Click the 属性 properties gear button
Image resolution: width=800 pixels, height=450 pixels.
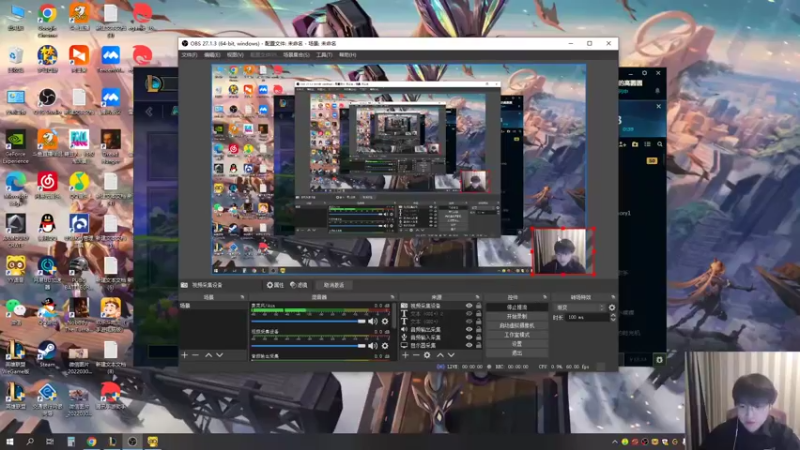(275, 285)
